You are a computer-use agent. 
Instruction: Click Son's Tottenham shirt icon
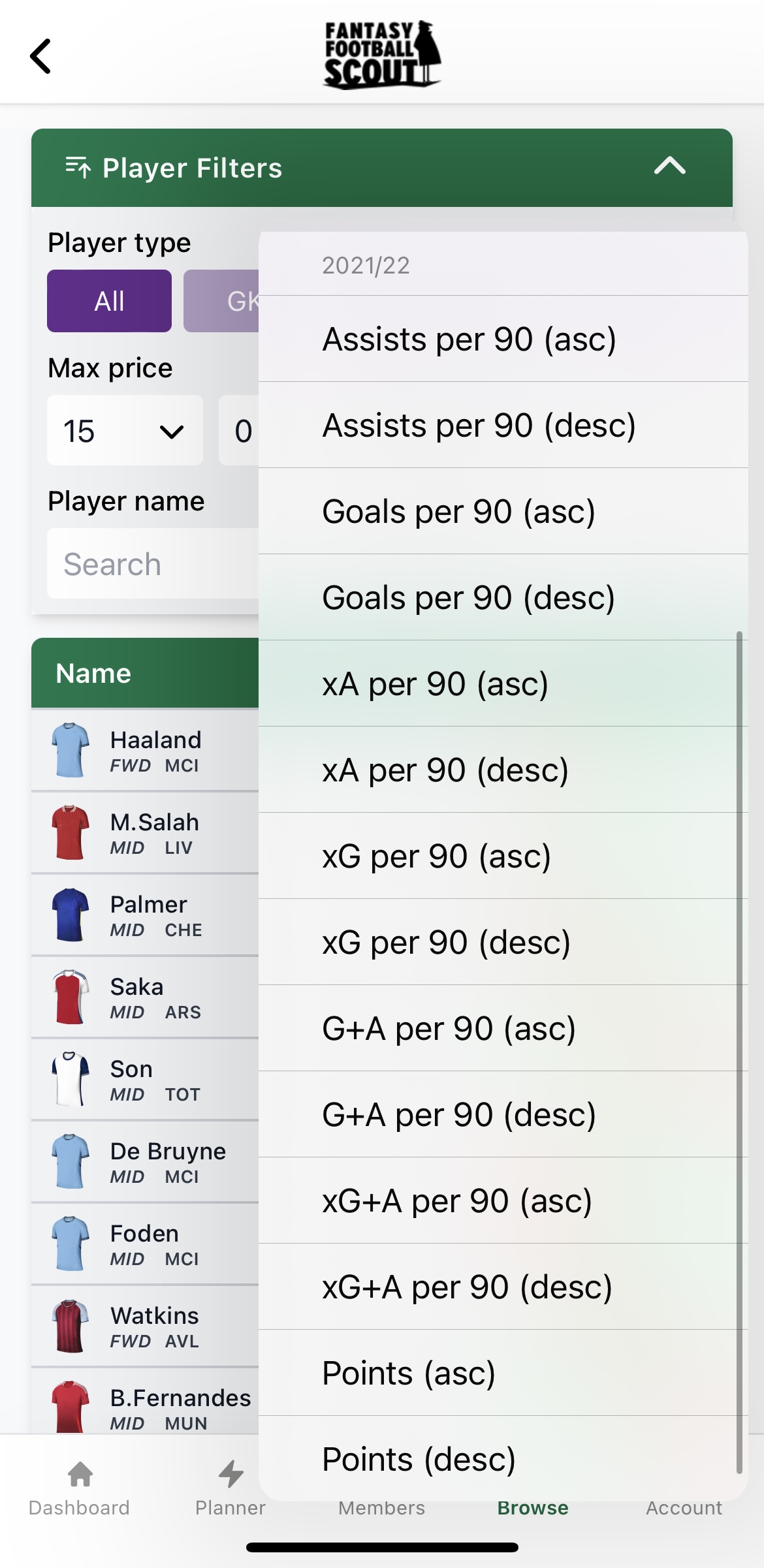coord(72,1078)
